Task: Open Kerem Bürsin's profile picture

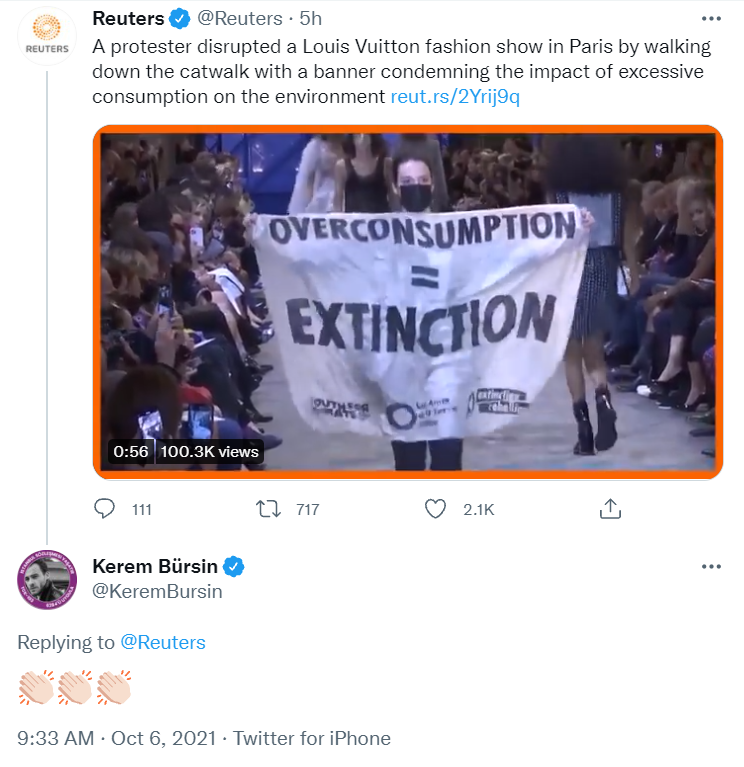Action: (47, 580)
